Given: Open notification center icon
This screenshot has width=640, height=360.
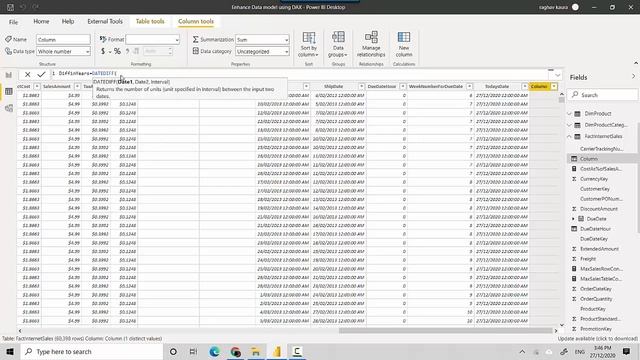Looking at the screenshot, I should [x=627, y=351].
